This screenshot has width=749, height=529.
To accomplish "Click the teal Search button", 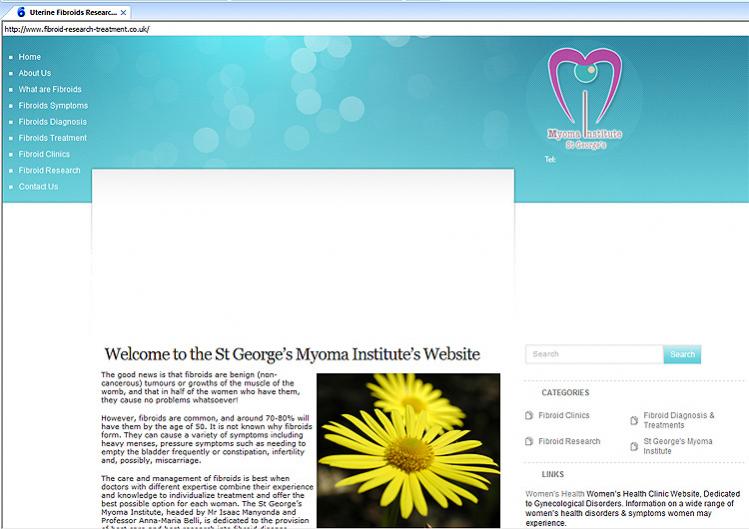I will pos(682,354).
